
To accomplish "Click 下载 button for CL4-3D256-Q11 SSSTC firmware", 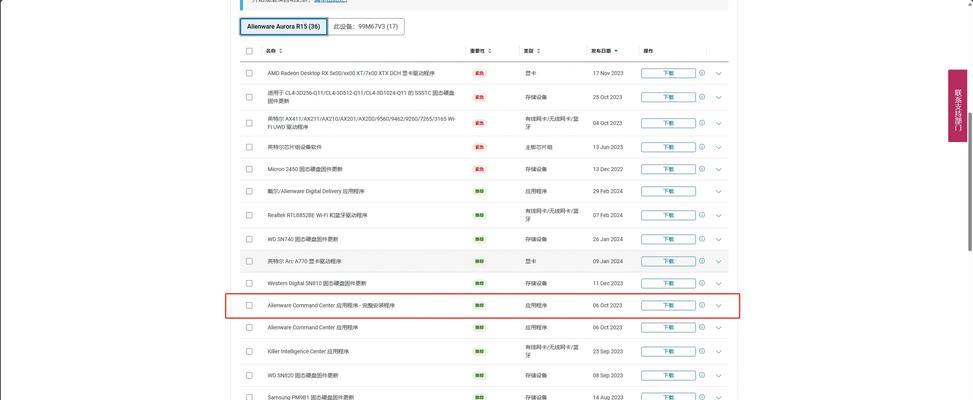I will 668,97.
